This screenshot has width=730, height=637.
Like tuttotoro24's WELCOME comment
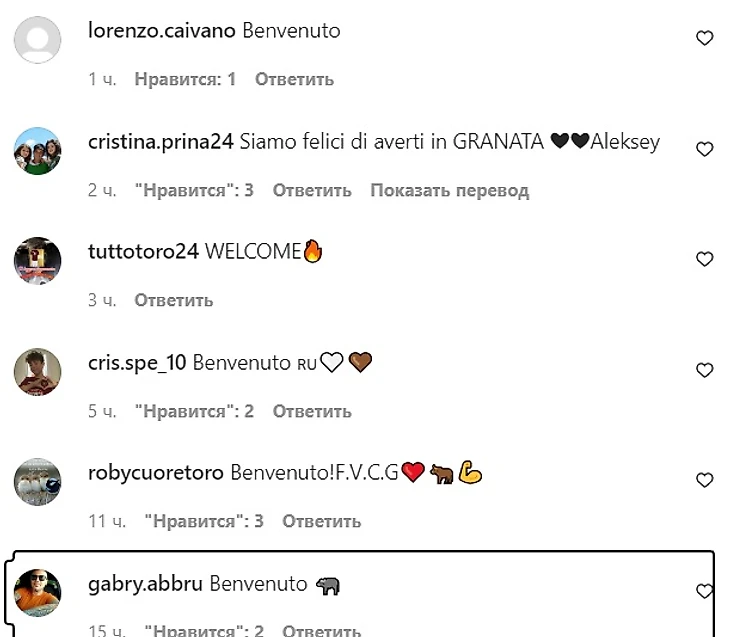click(704, 259)
